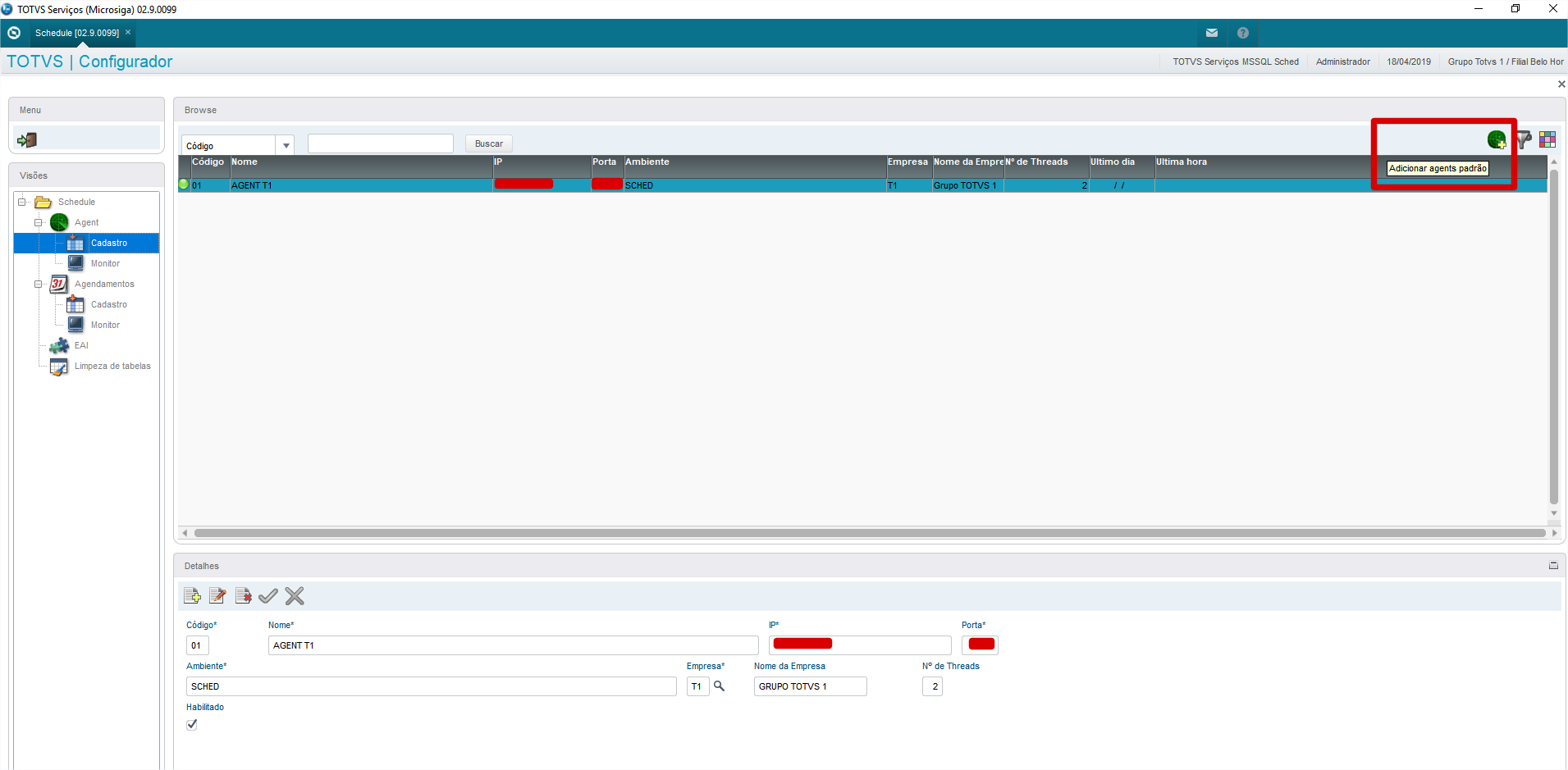Click the 18/04/2019 date in header
This screenshot has height=770, width=1568.
(1409, 62)
